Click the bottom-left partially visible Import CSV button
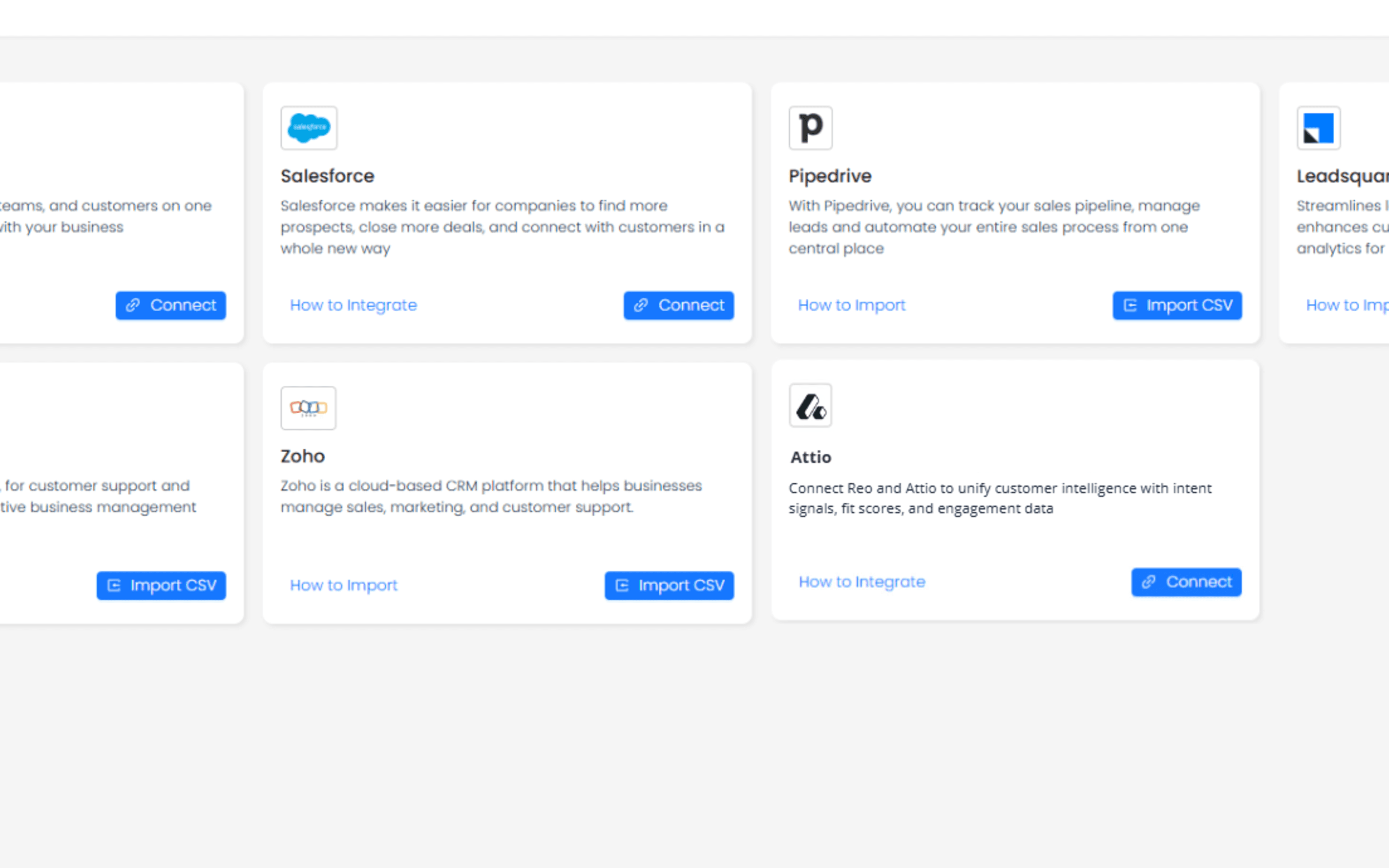 pyautogui.click(x=161, y=586)
